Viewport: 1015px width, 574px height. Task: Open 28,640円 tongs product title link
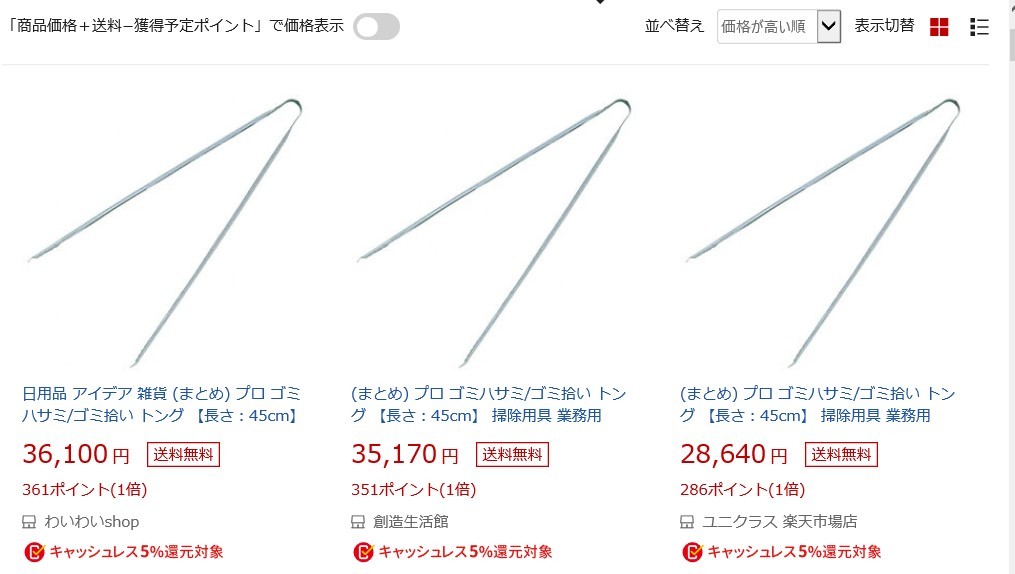tap(818, 404)
